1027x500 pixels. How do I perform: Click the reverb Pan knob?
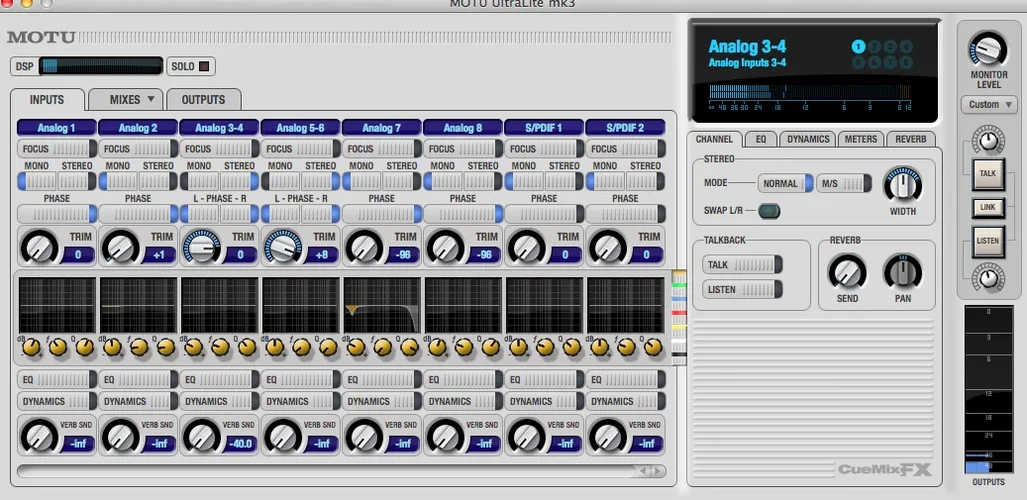coord(902,272)
